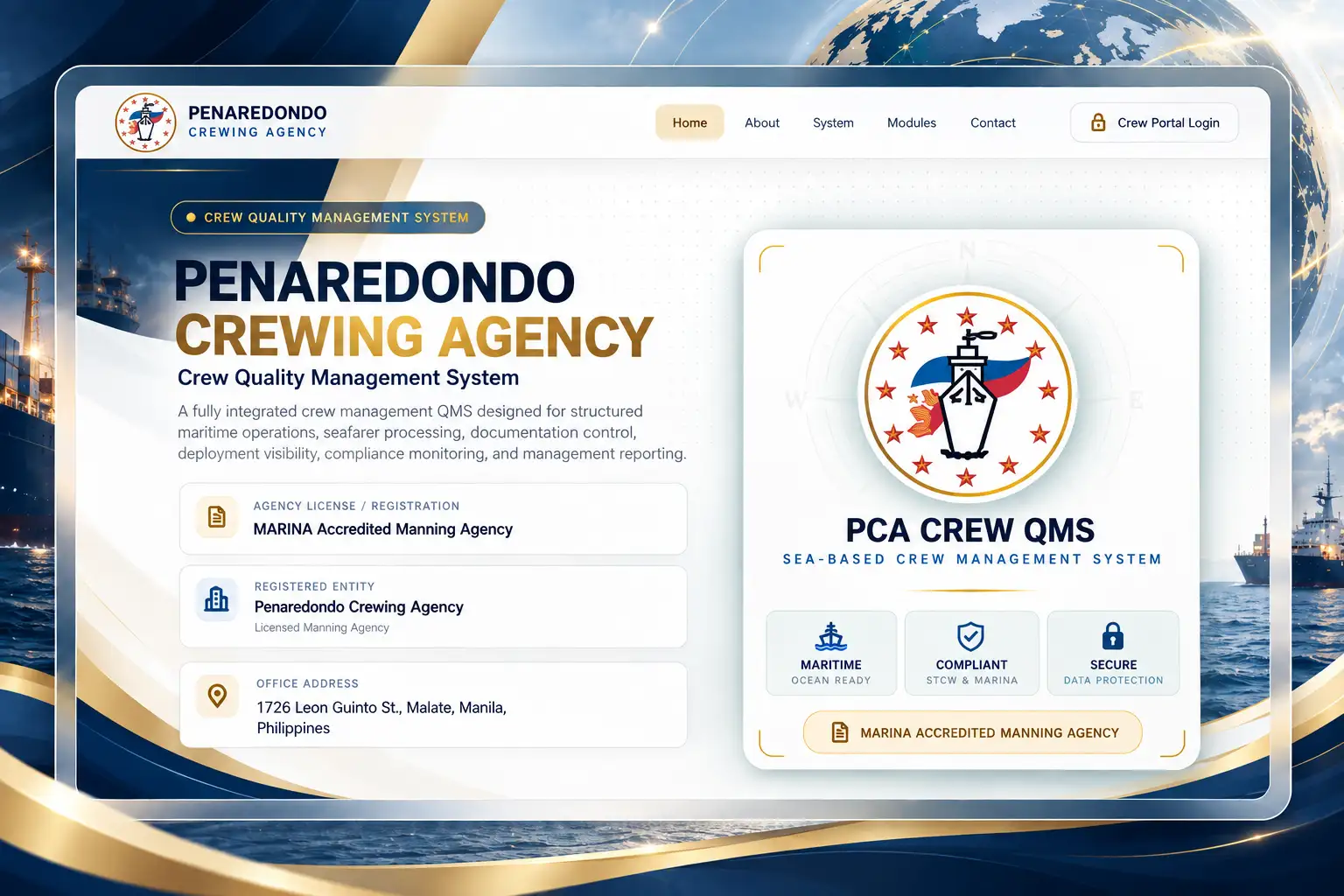Open the System menu item
The width and height of the screenshot is (1344, 896).
click(833, 122)
